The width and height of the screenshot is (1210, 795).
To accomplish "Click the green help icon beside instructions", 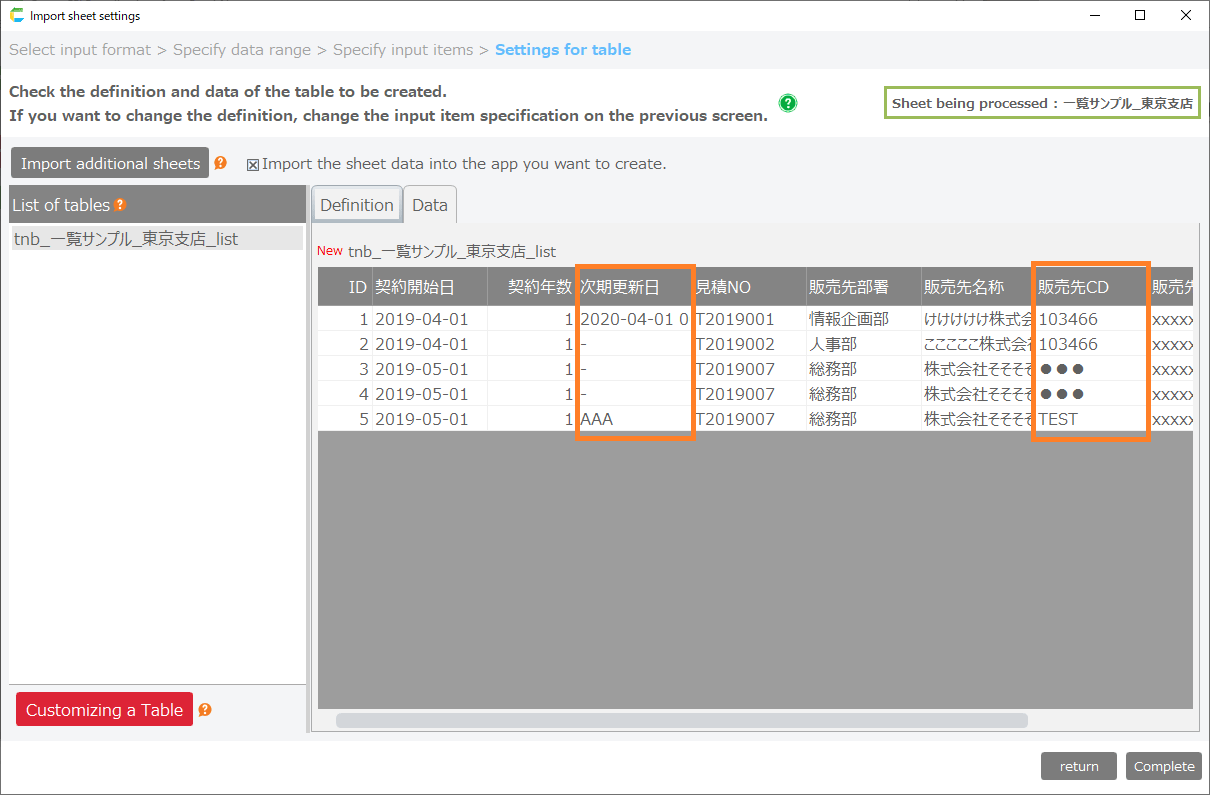I will [x=788, y=103].
